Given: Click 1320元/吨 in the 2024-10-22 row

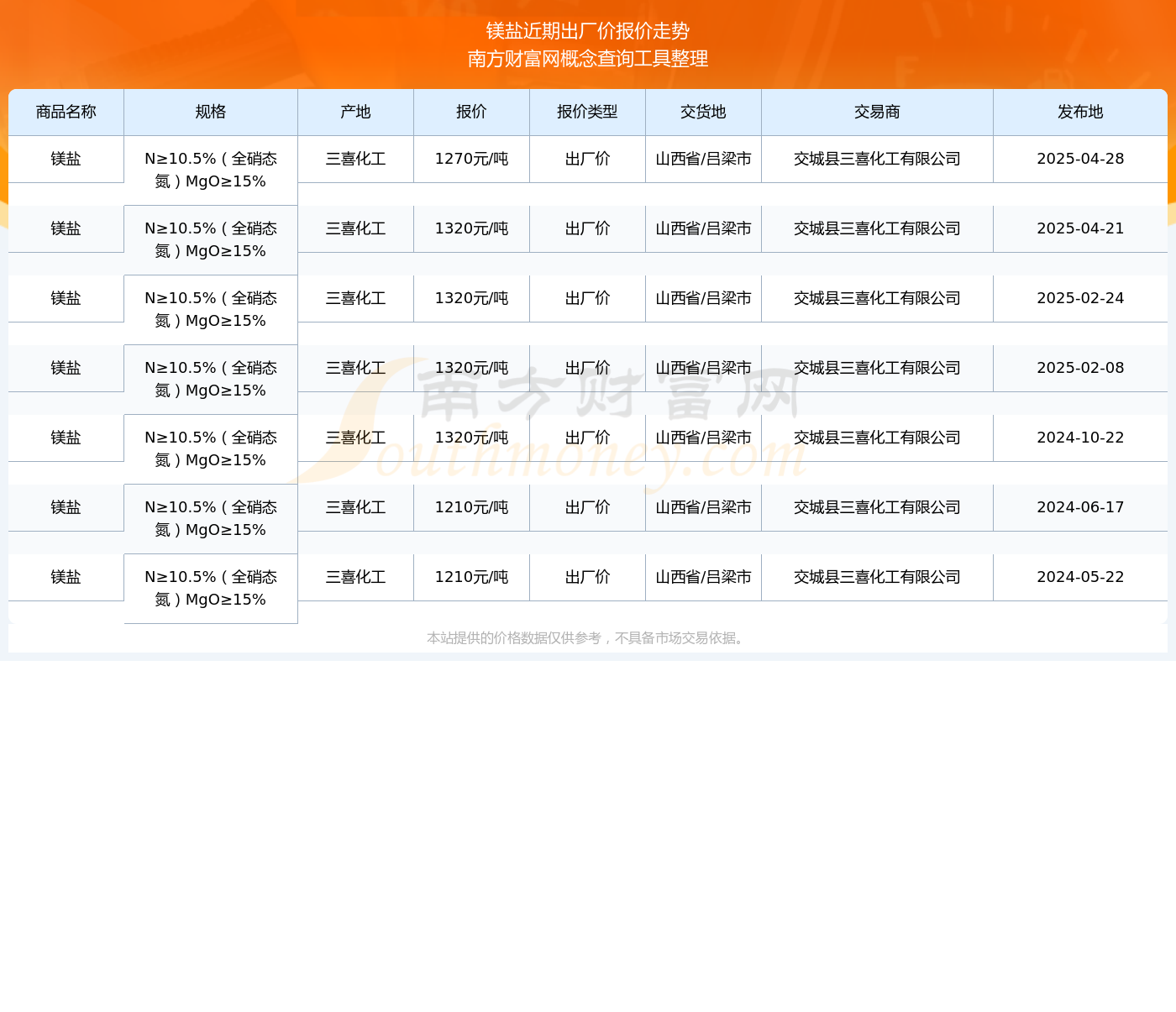Looking at the screenshot, I should (x=472, y=438).
